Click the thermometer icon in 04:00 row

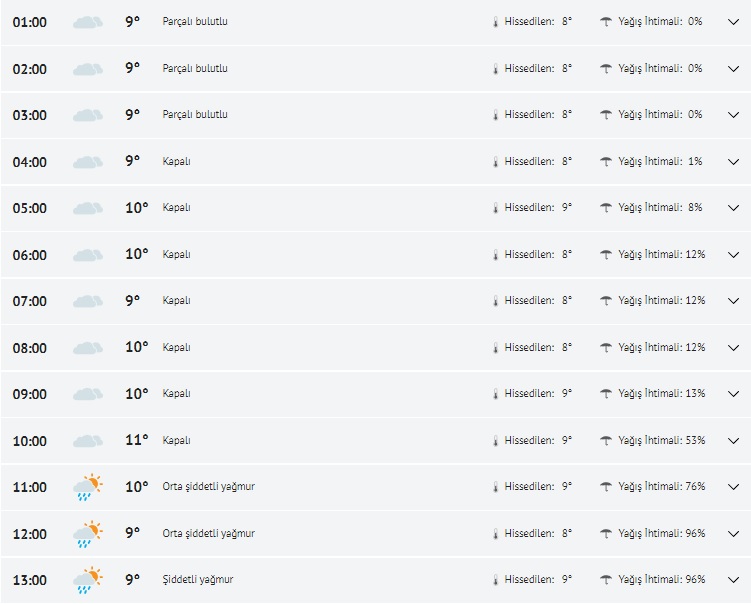pyautogui.click(x=495, y=162)
